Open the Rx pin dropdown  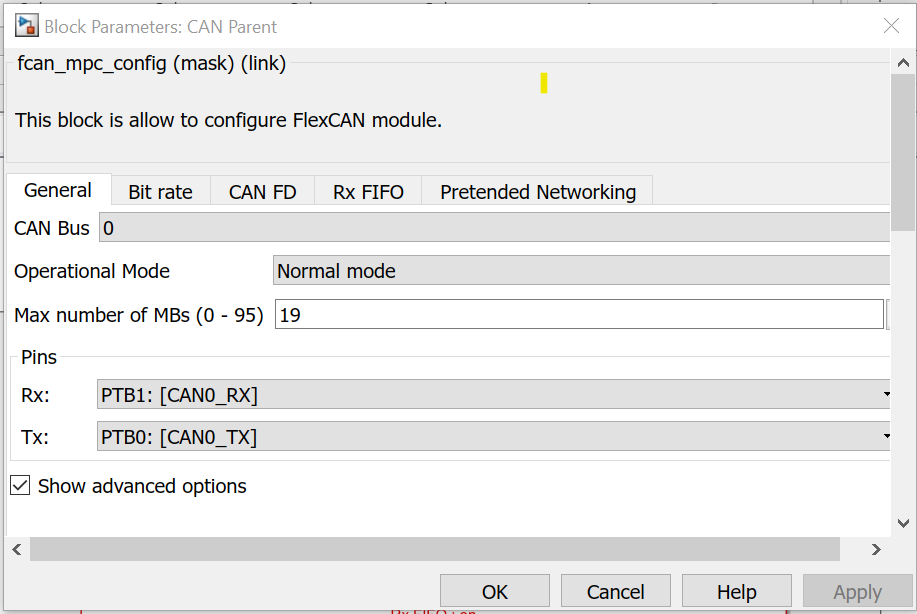point(494,395)
